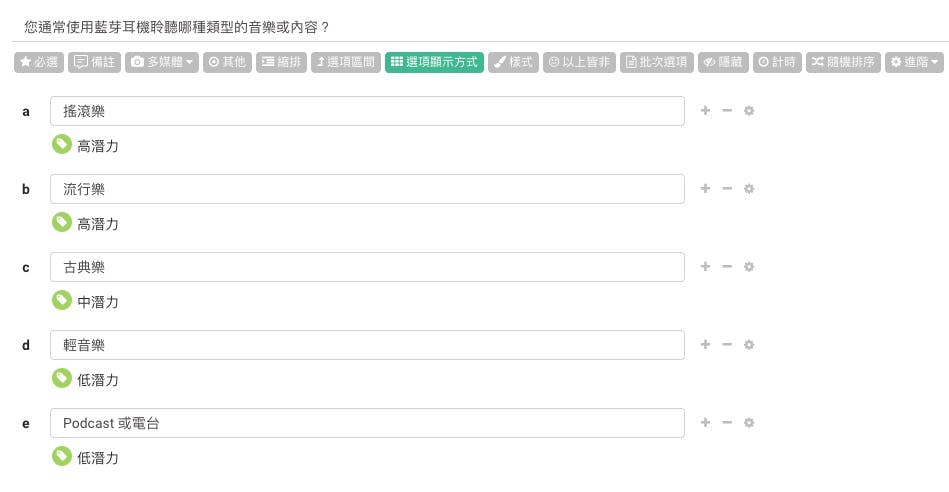Select the 選項顯示方式 toolbar button
This screenshot has height=492, width=949.
pyautogui.click(x=434, y=62)
